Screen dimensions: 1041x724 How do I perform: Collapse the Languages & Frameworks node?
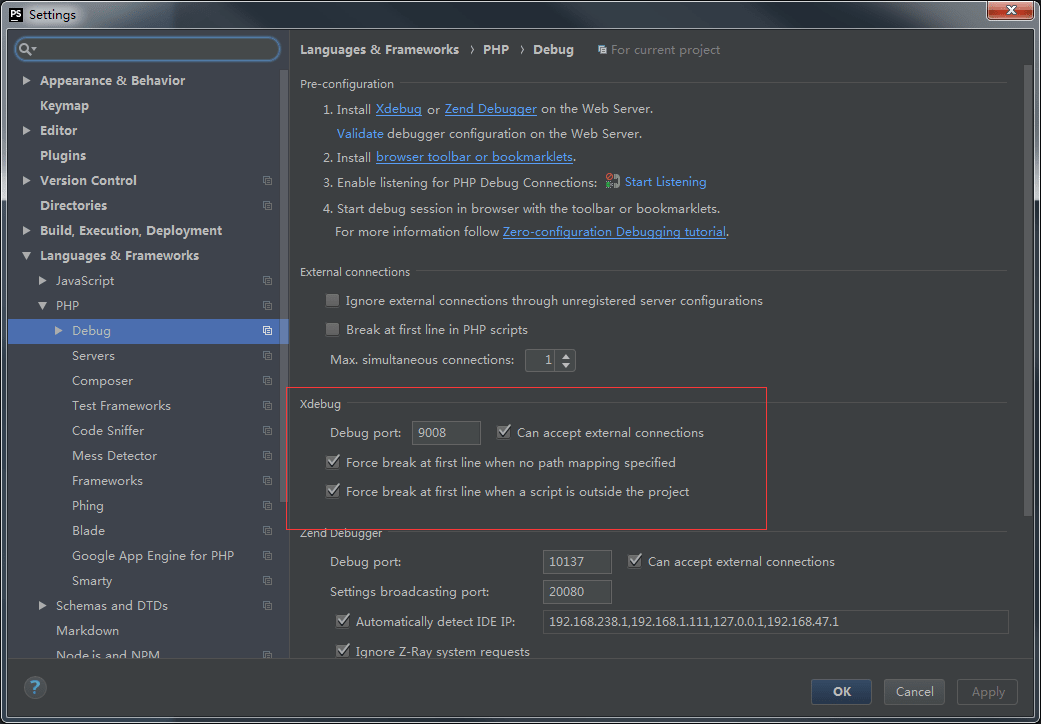coord(27,255)
